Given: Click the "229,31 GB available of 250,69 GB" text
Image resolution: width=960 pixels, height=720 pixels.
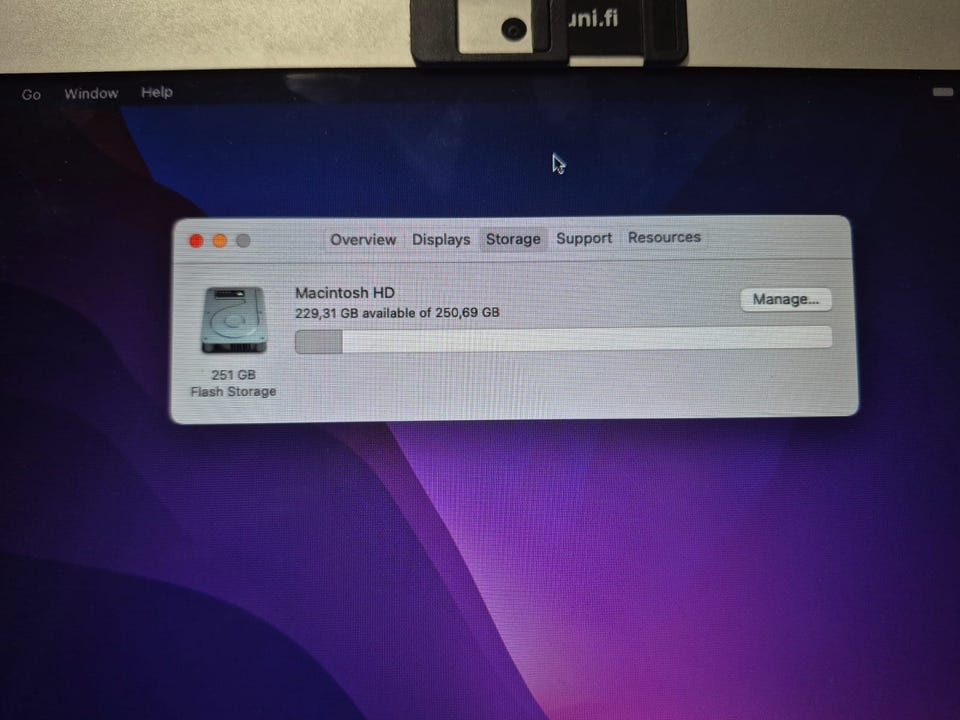Looking at the screenshot, I should [397, 313].
